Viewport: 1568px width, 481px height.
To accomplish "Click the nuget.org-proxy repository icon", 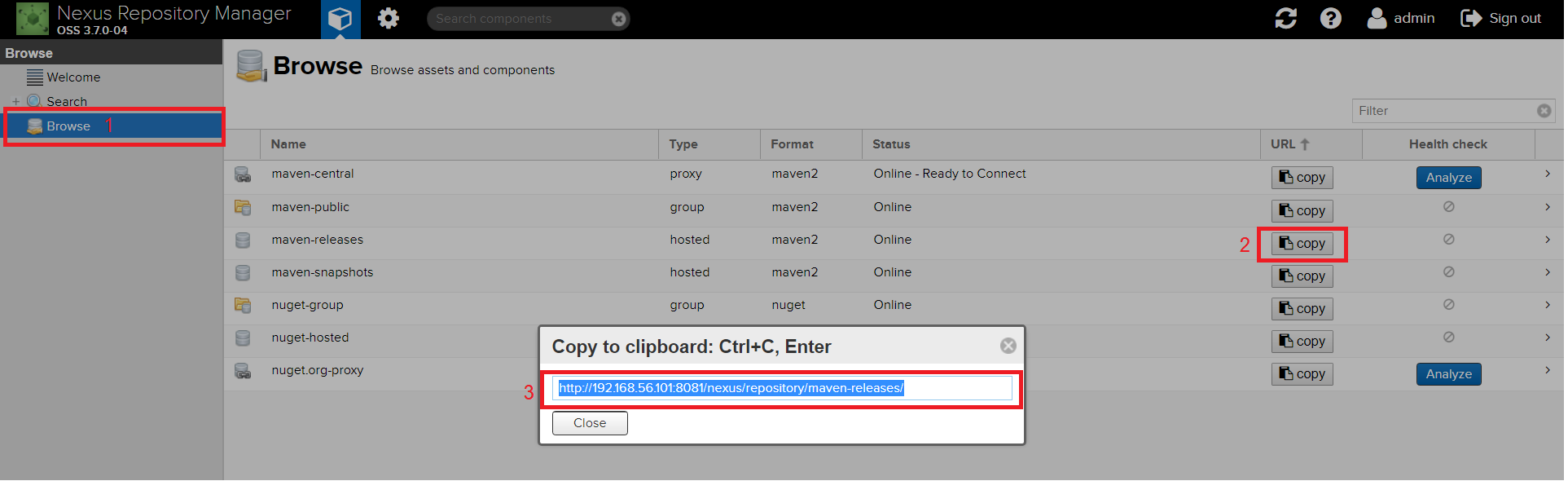I will (x=243, y=371).
